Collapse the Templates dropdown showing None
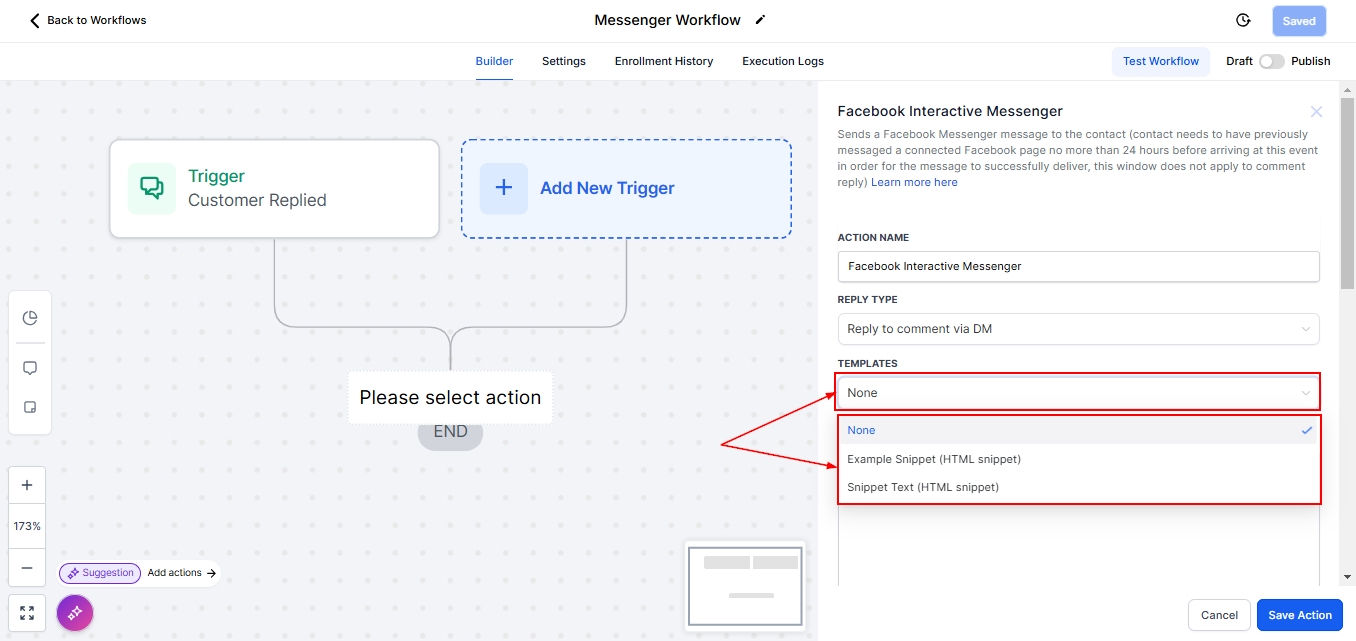 coord(1078,393)
